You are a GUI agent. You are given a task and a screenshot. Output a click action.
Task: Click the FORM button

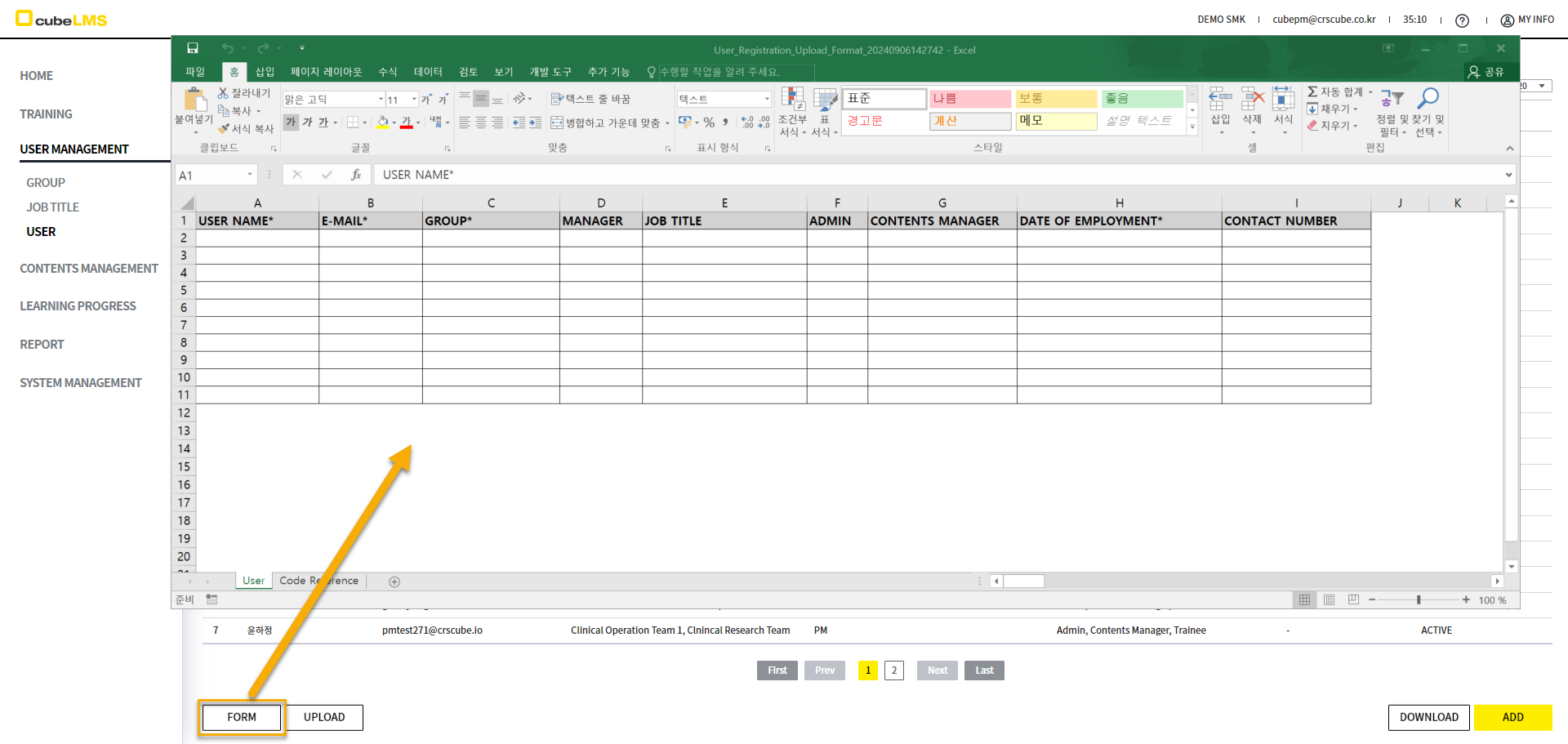[x=242, y=717]
